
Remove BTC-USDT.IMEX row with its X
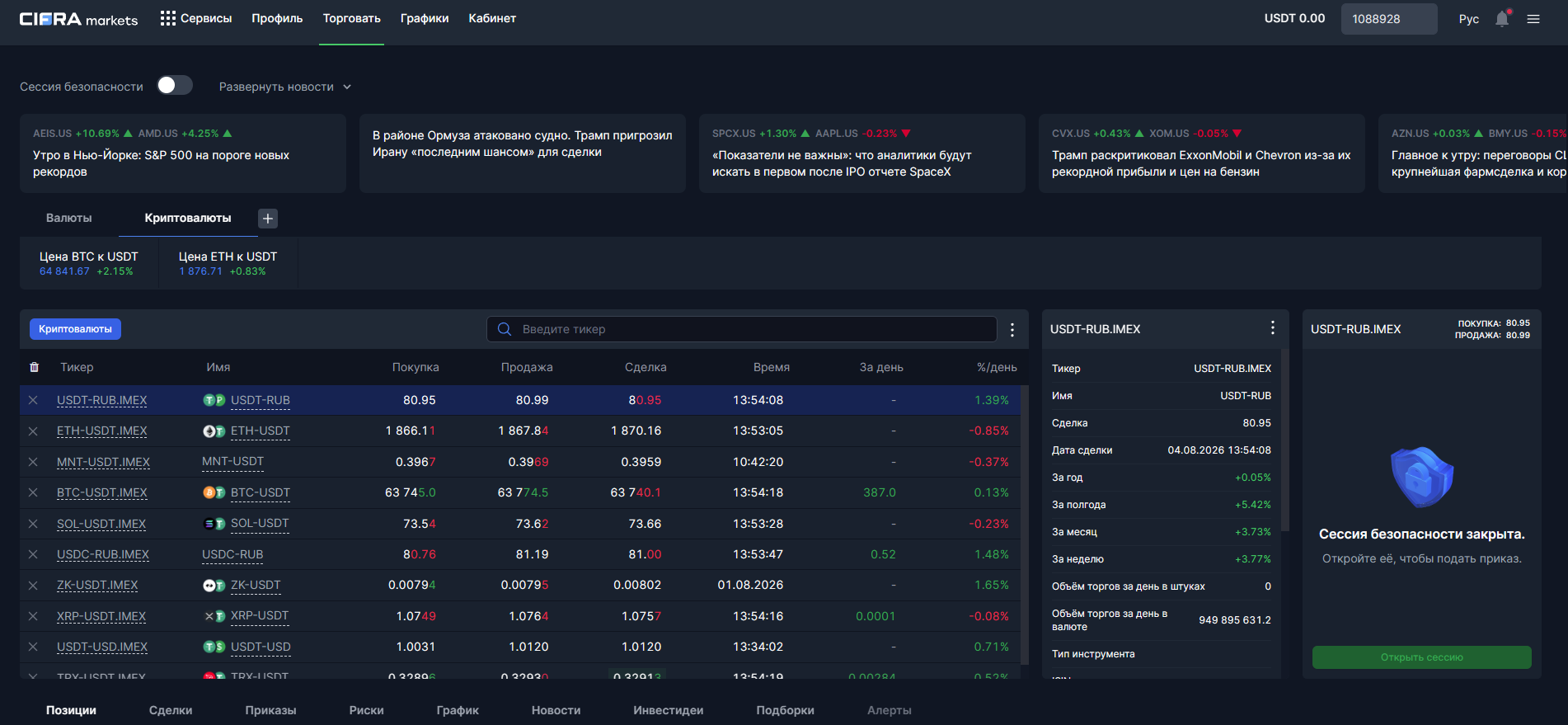click(x=33, y=492)
